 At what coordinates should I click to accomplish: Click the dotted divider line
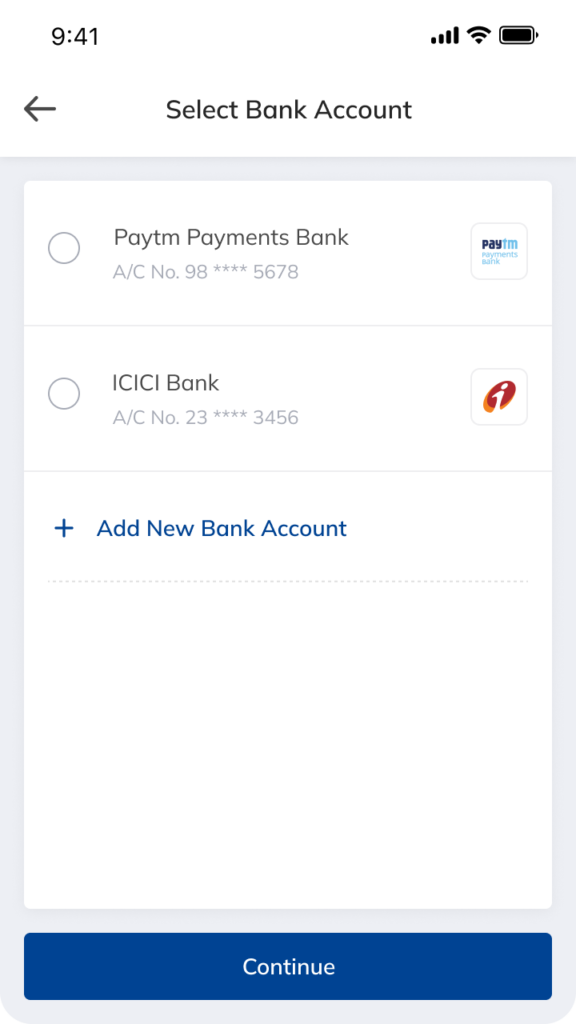coord(288,578)
